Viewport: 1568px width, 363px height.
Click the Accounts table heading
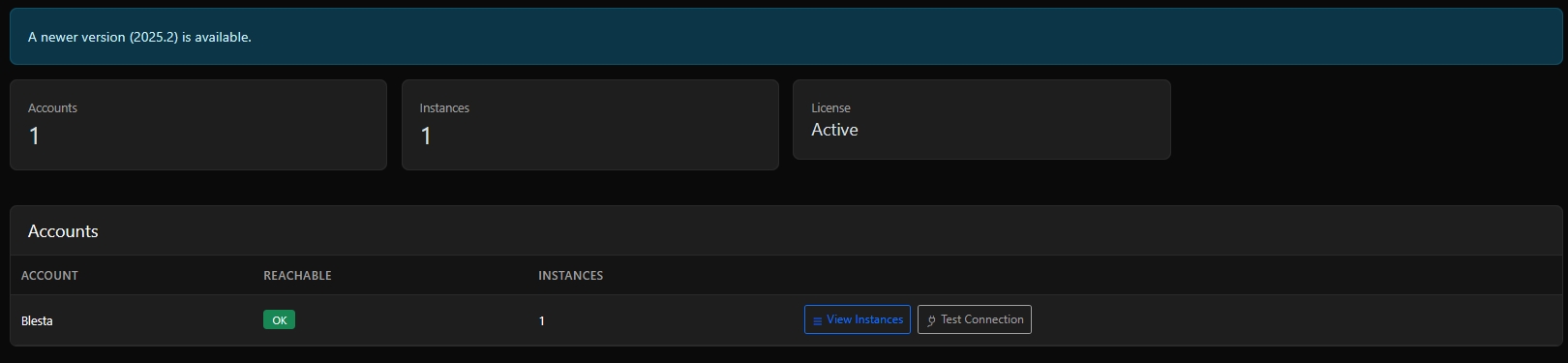coord(63,231)
